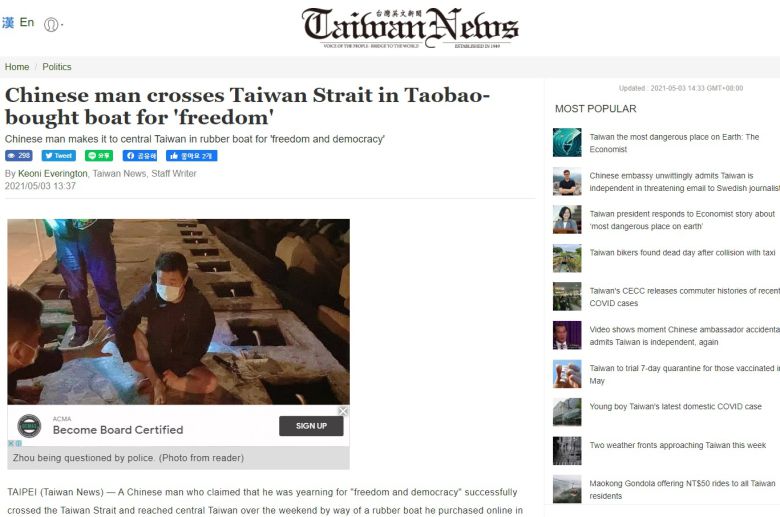
Task: Open author Keoni Everington's page
Action: [53, 174]
